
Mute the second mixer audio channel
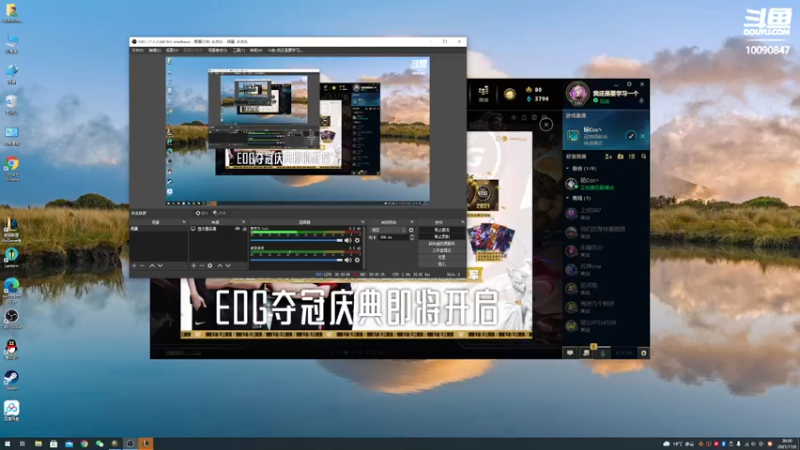(x=348, y=260)
